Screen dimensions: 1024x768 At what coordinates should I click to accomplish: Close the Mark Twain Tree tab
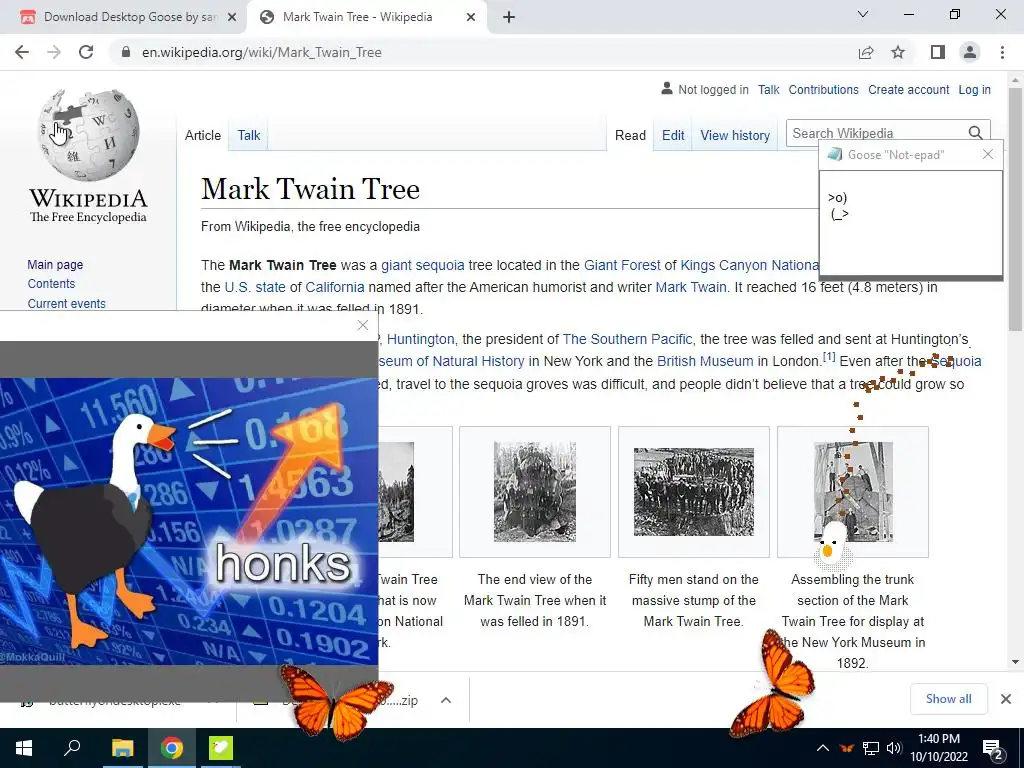(470, 18)
